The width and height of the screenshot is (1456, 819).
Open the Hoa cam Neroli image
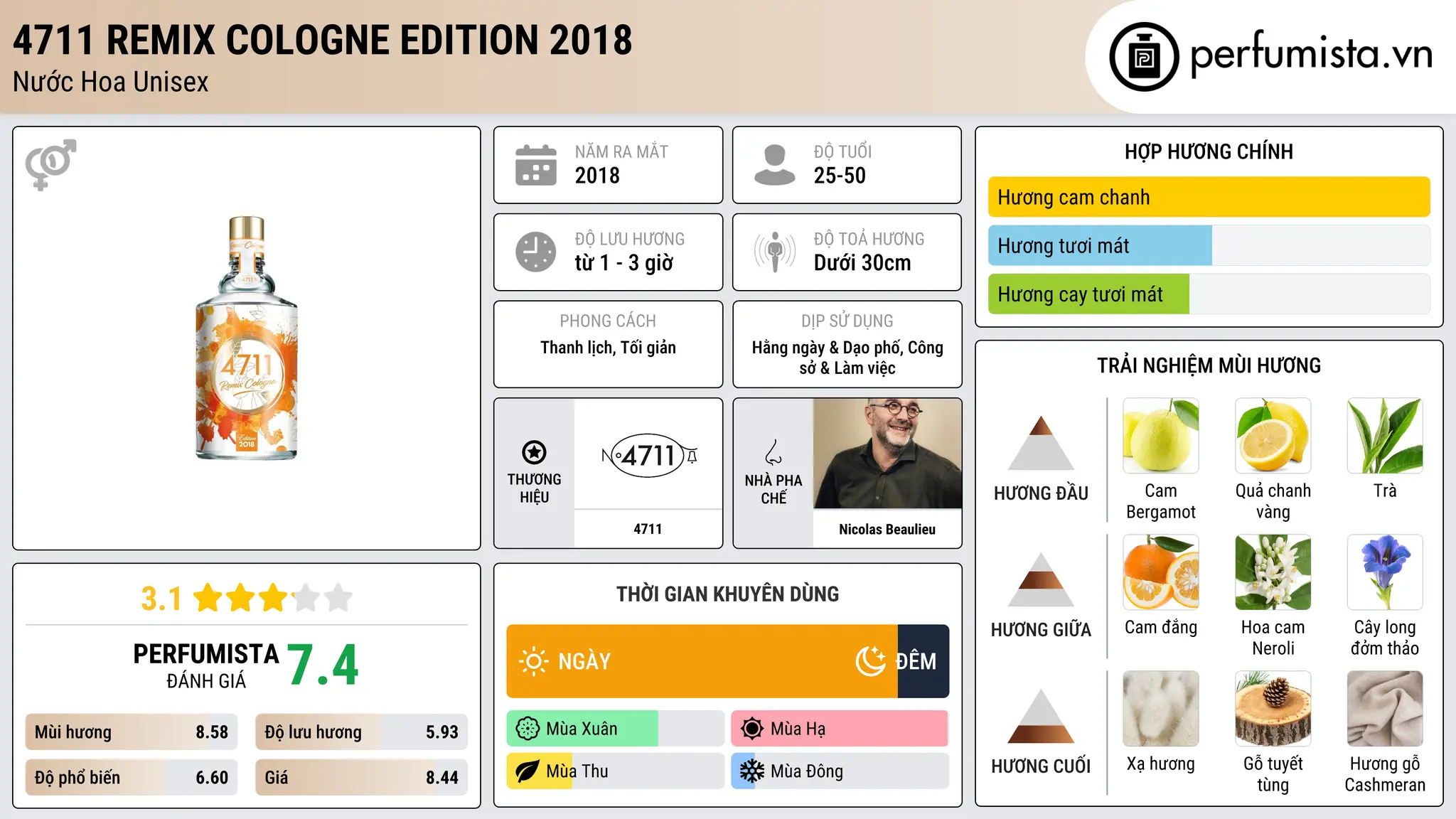coord(1273,572)
